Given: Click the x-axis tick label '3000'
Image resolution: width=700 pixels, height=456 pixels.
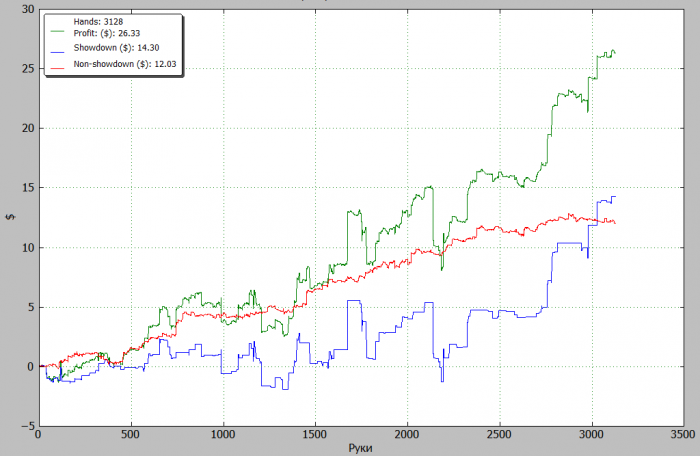Looking at the screenshot, I should pos(592,435).
